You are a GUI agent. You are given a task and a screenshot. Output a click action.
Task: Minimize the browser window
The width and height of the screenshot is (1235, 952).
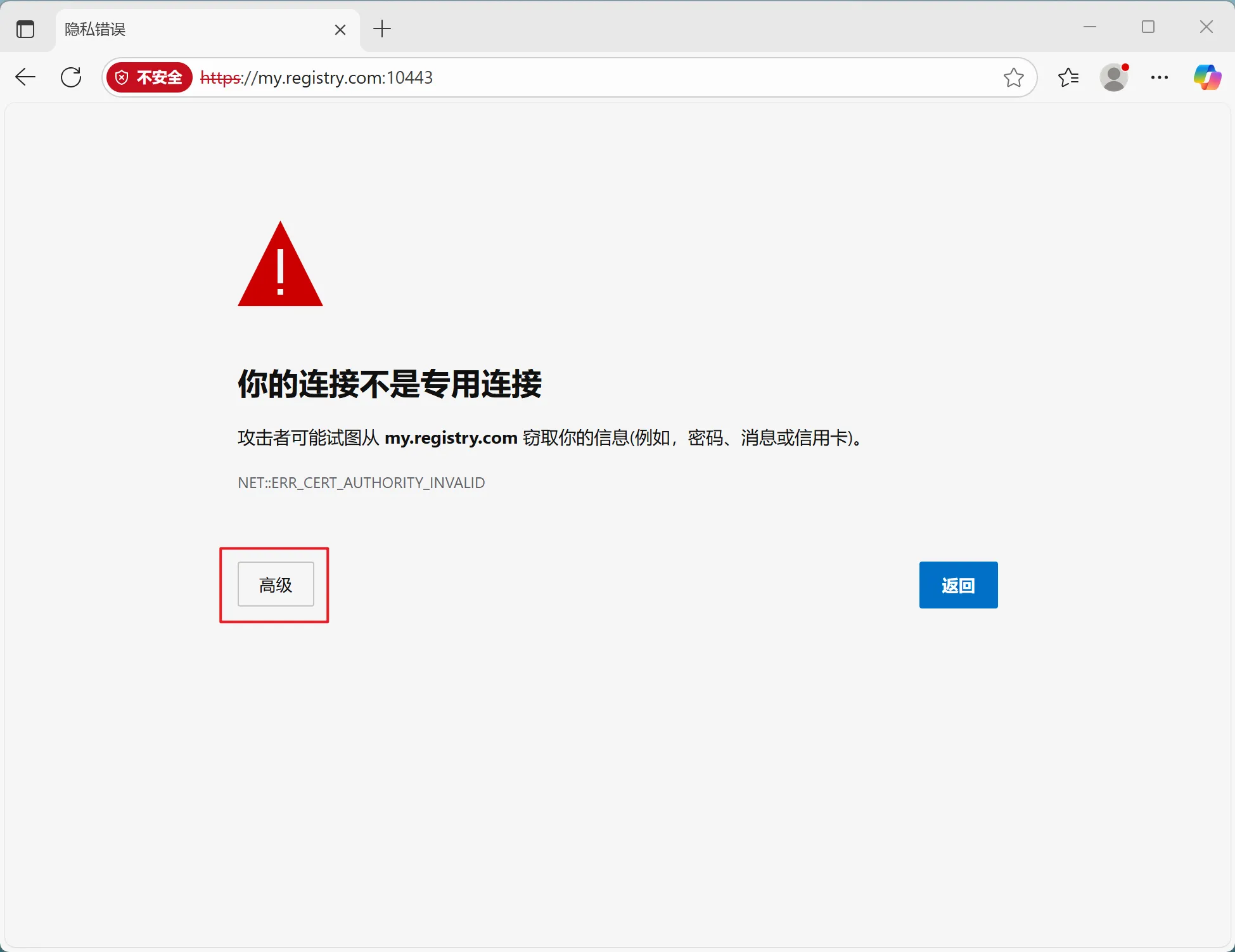point(1090,27)
